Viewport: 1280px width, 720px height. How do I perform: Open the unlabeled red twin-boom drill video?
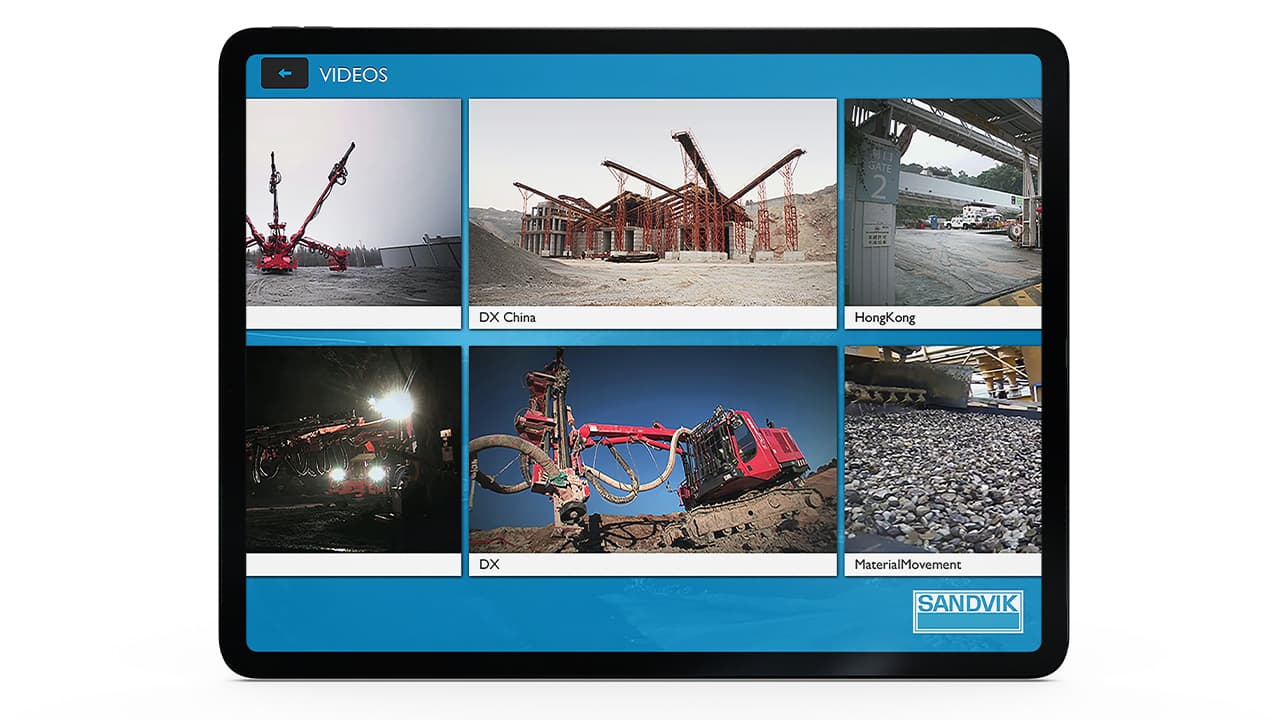tap(353, 201)
